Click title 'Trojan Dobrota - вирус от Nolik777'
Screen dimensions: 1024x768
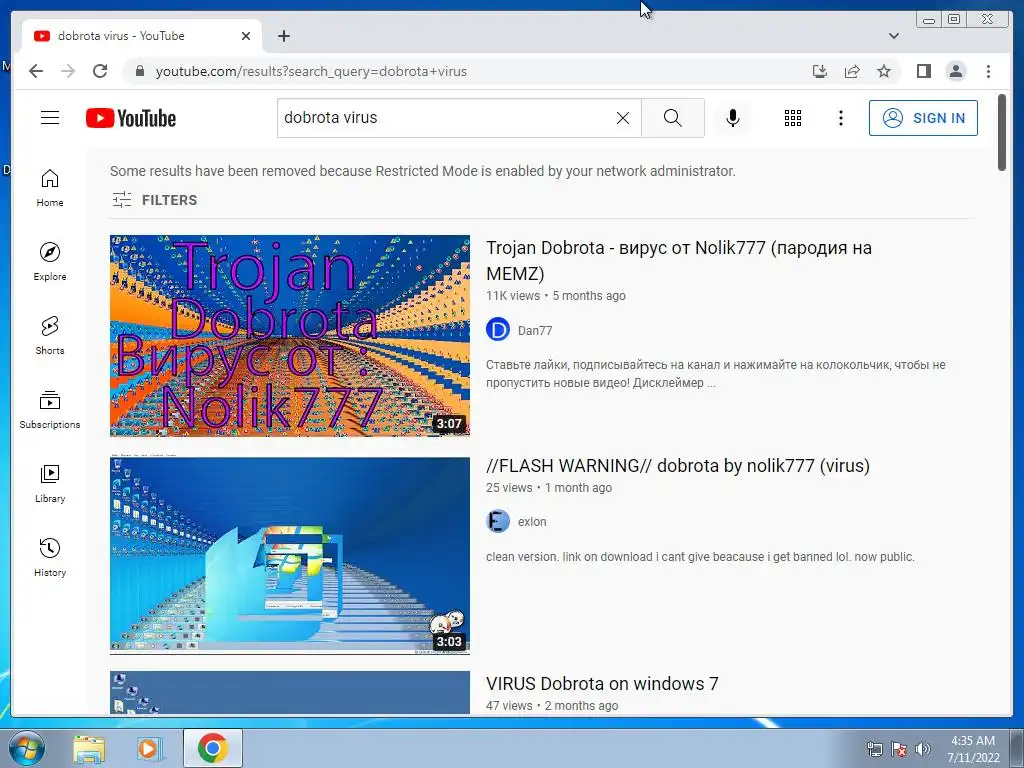[679, 261]
